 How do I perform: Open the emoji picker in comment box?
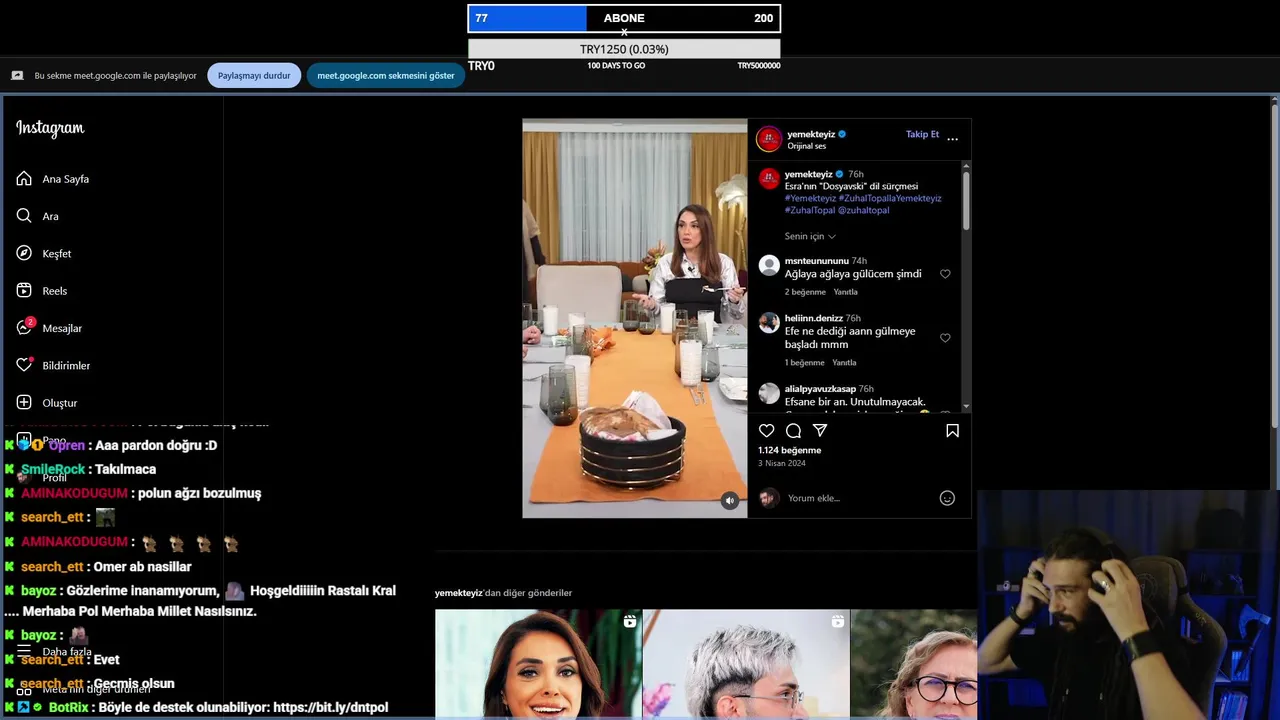click(x=947, y=498)
